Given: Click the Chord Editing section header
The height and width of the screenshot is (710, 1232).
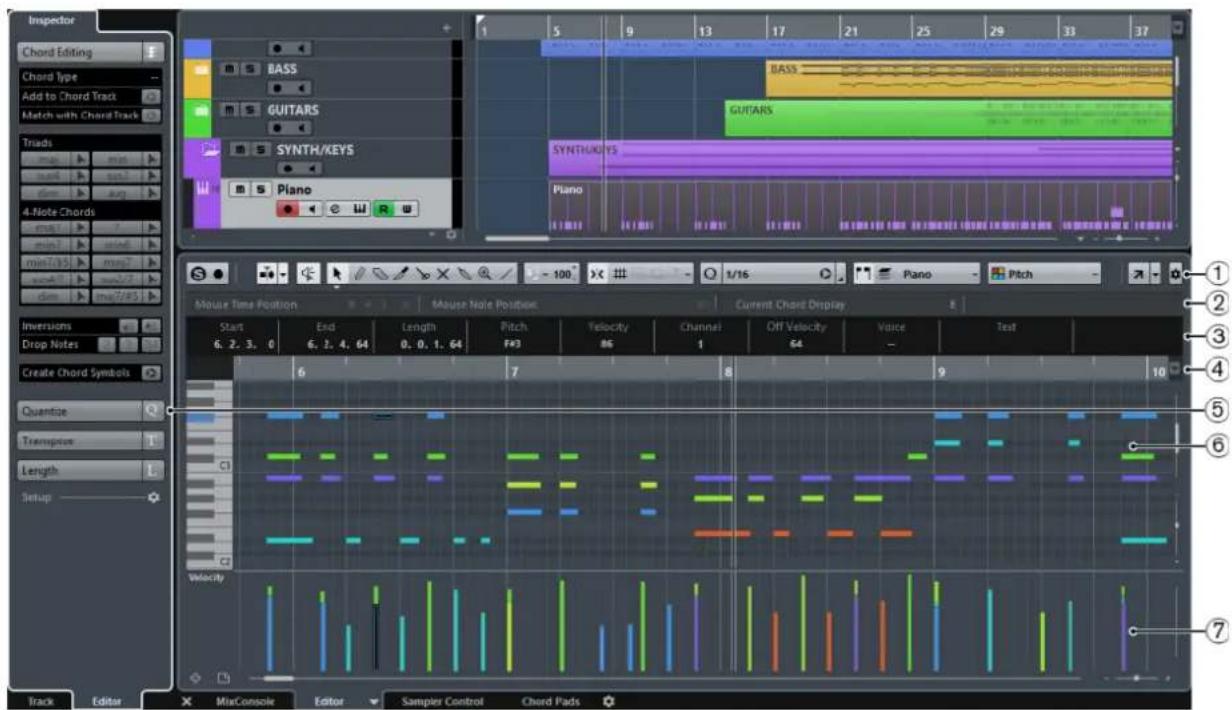Looking at the screenshot, I should click(80, 52).
